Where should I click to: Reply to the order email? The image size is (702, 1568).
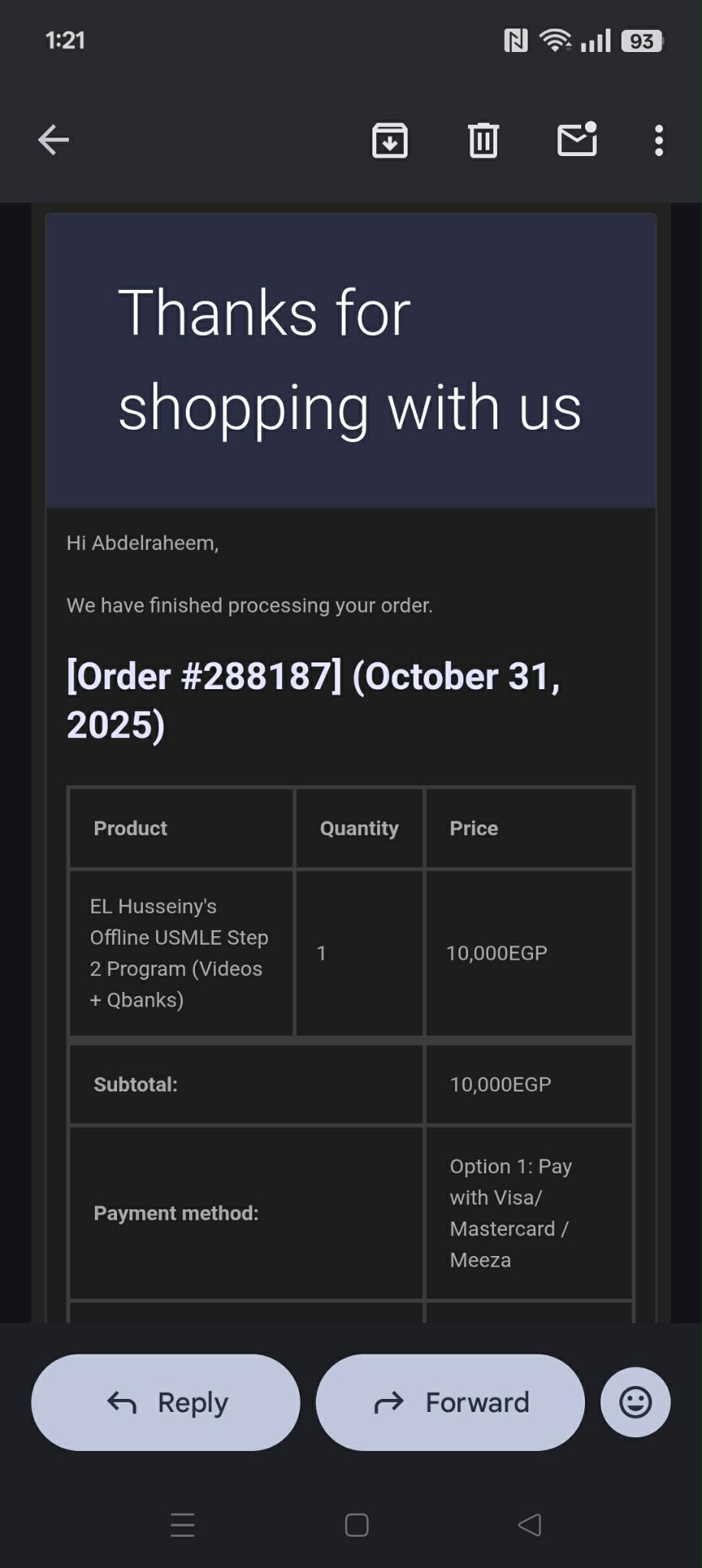(166, 1402)
